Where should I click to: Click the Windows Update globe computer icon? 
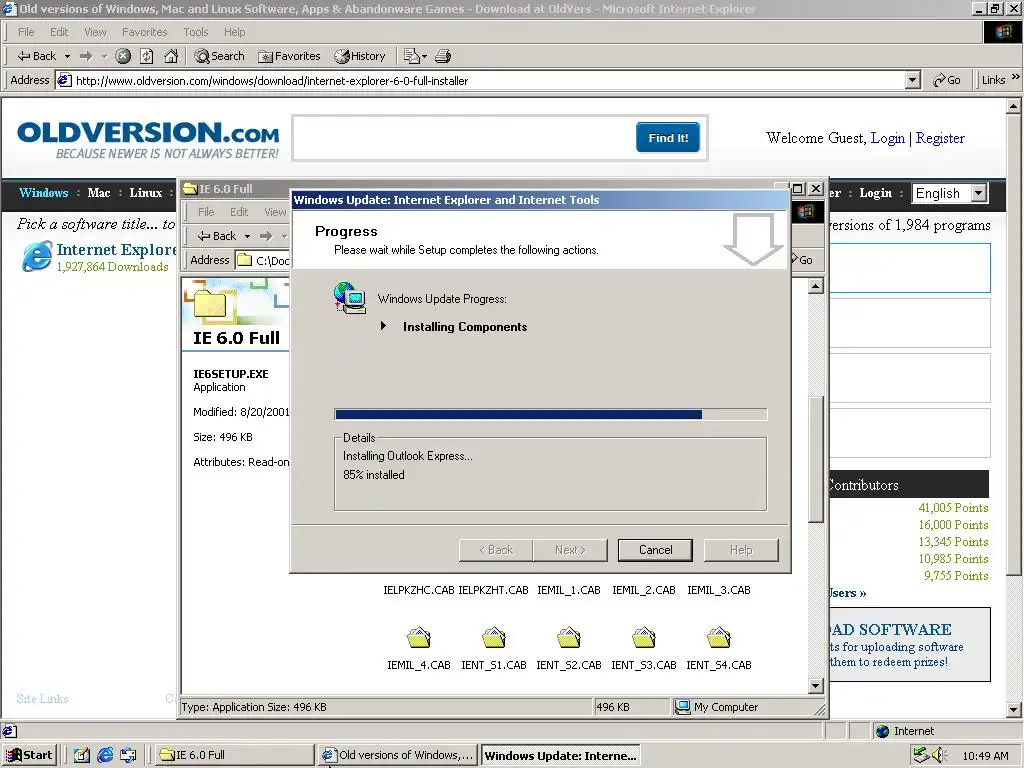pos(349,298)
